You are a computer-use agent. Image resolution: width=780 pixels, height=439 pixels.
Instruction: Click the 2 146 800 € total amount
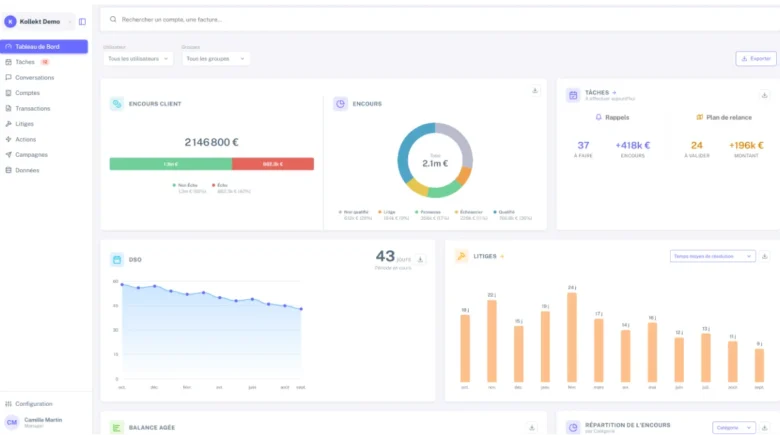tap(211, 142)
